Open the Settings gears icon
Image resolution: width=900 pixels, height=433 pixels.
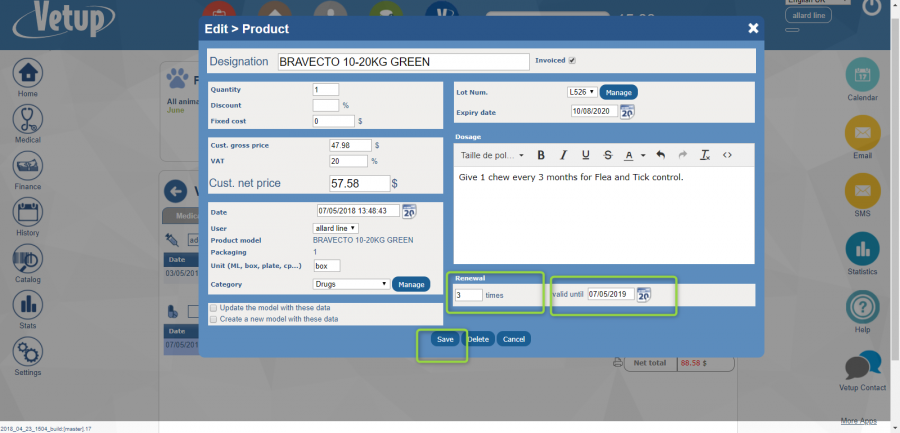coord(28,352)
